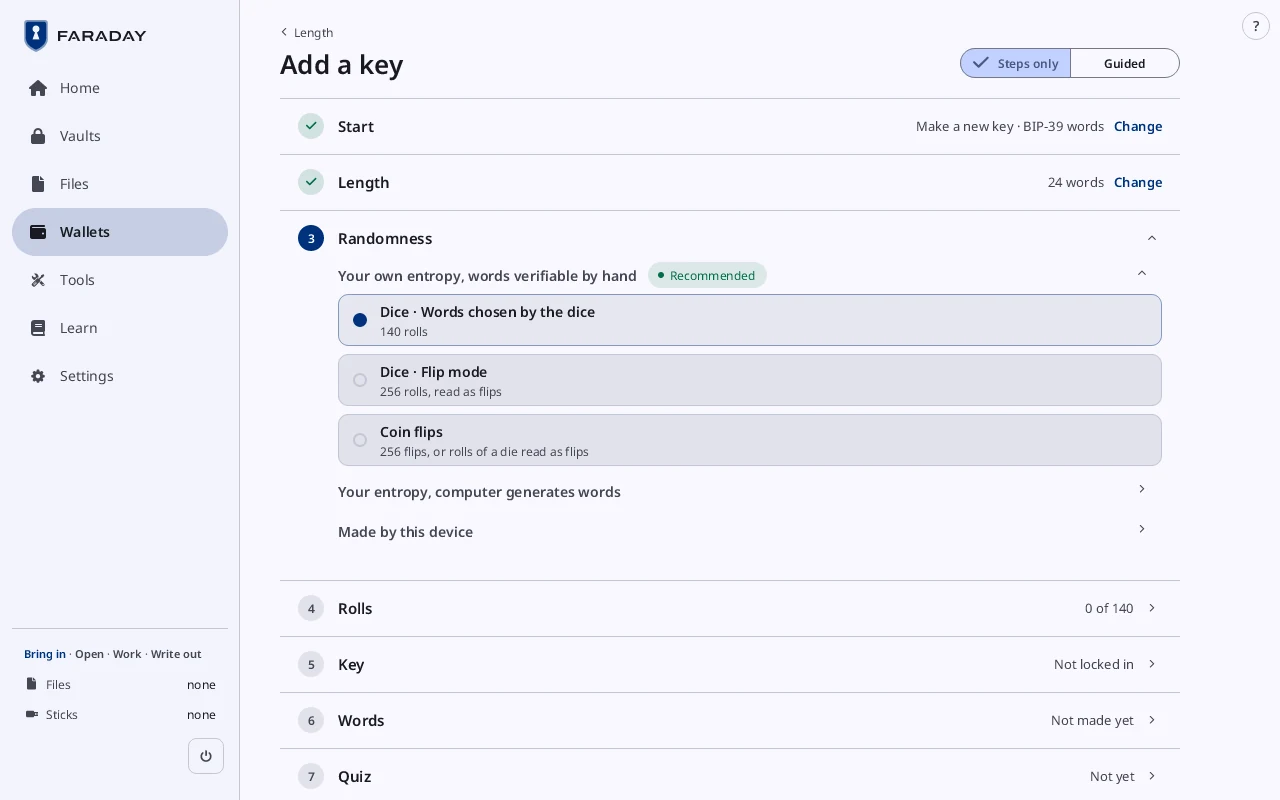This screenshot has height=800, width=1280.
Task: Switch to Steps only mode
Action: 1016,63
